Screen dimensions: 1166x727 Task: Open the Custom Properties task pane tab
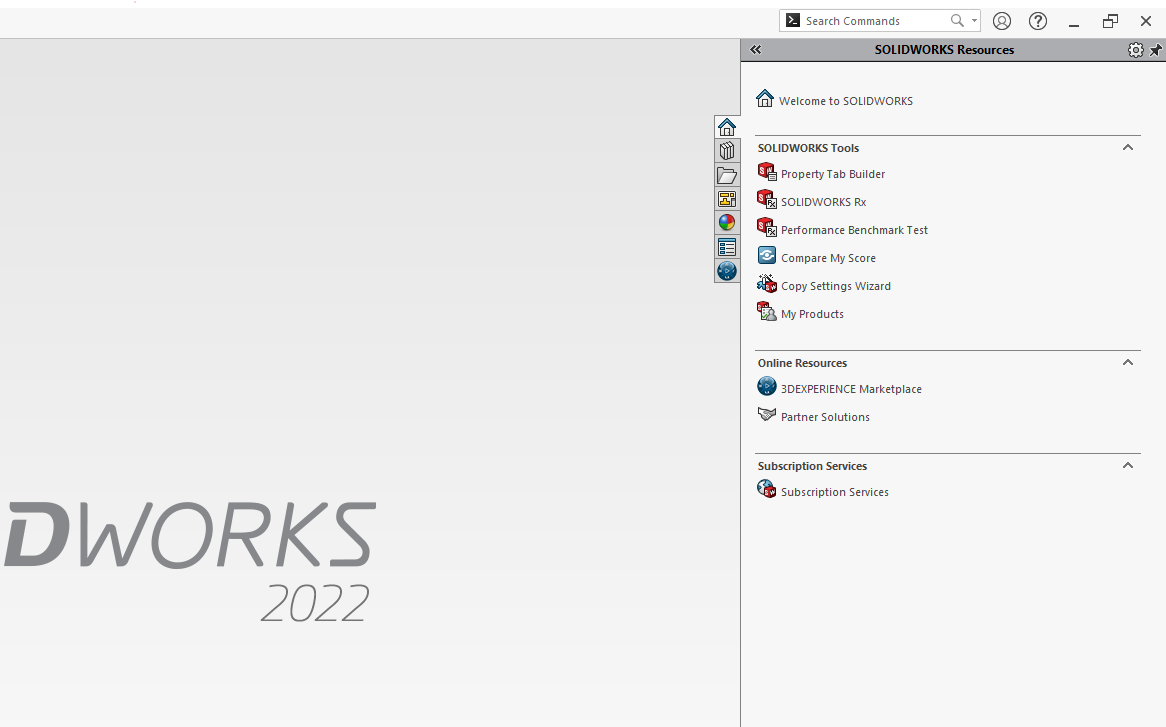click(727, 247)
